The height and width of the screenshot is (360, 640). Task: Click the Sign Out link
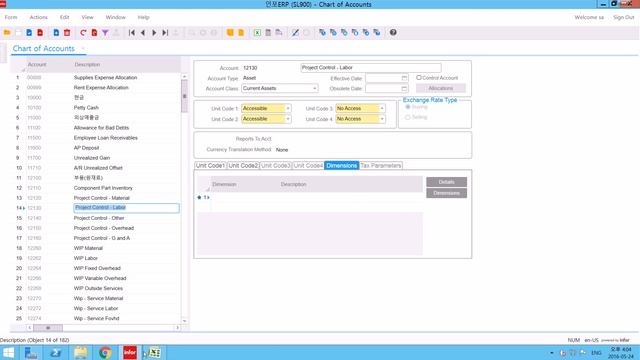(623, 18)
